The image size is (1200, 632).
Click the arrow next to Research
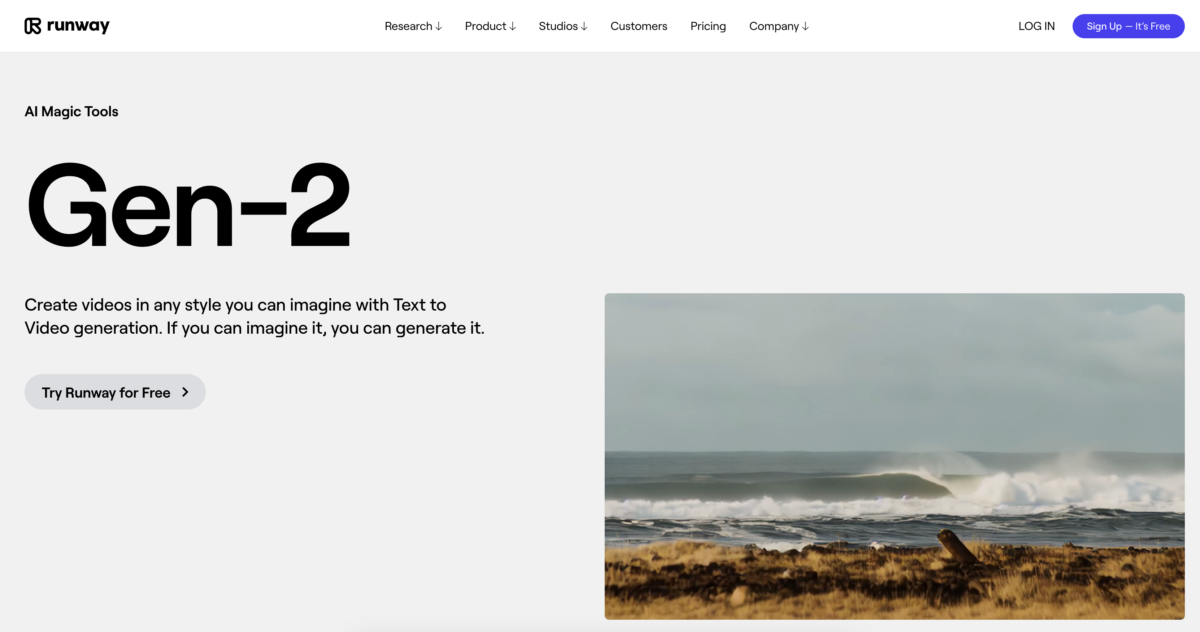(x=438, y=27)
